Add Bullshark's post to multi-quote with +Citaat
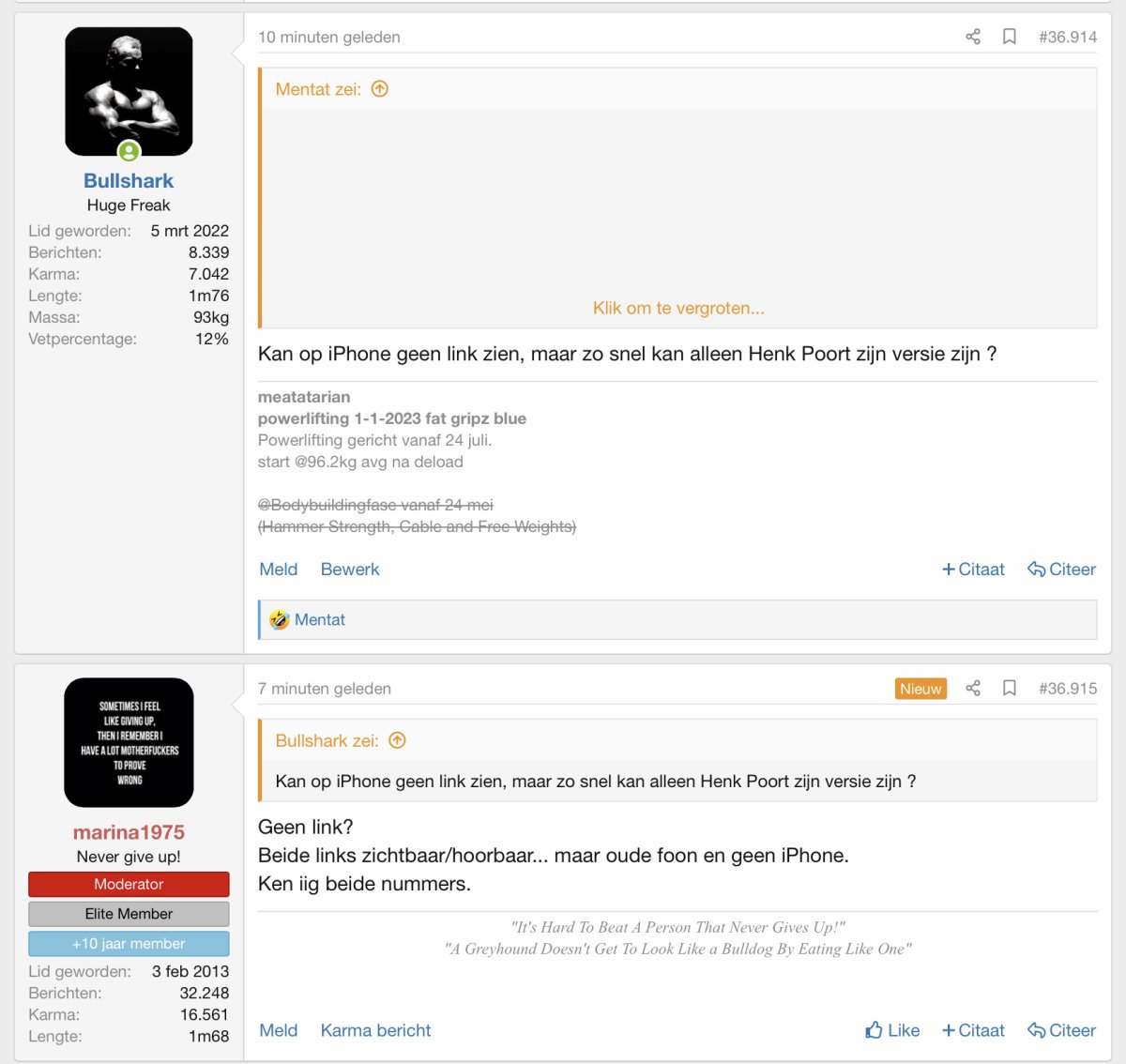Viewport: 1126px width, 1064px height. [973, 570]
